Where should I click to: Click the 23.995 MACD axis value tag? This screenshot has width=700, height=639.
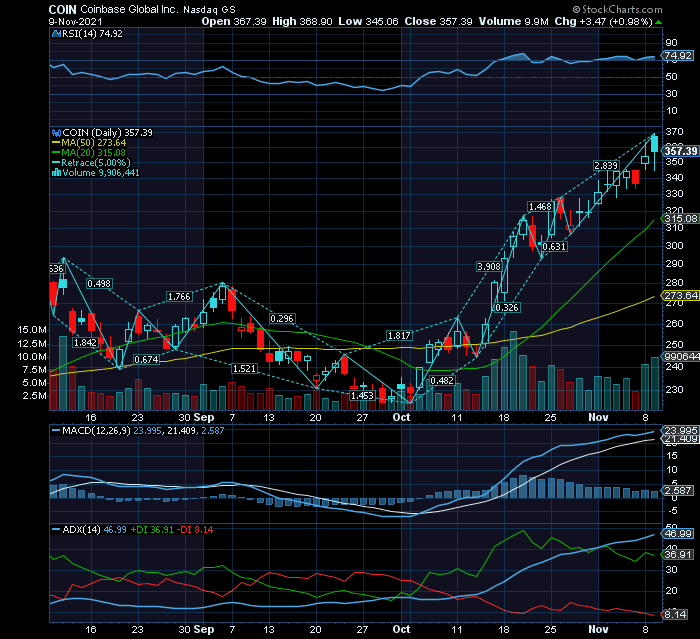(x=681, y=430)
